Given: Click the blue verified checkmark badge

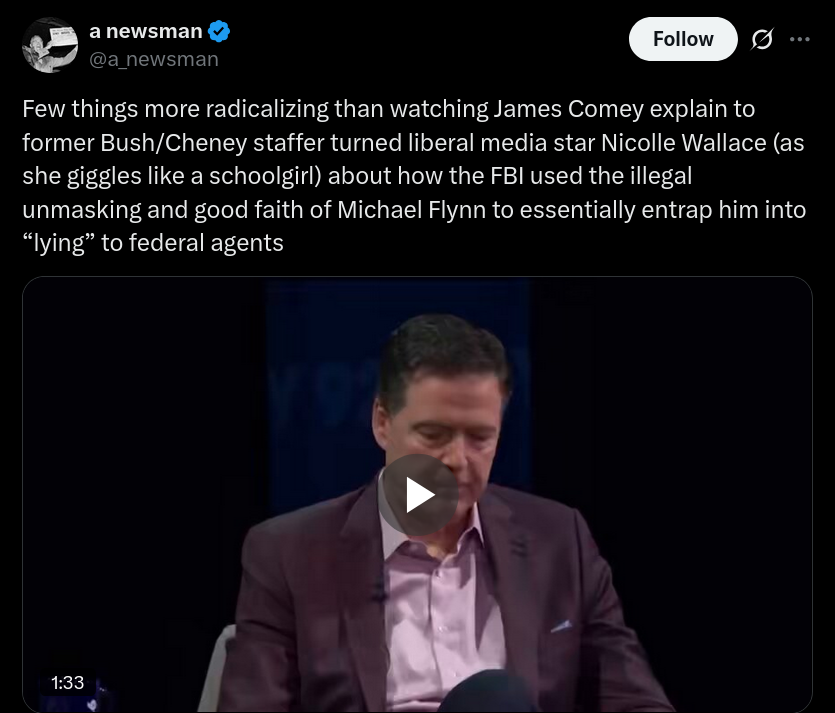Looking at the screenshot, I should [x=219, y=32].
